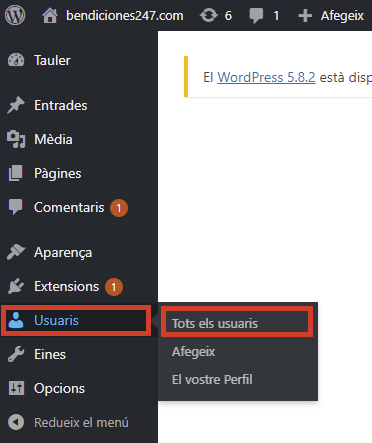Screen dimensions: 372x443
Task: Select Afegeix in the Usuaris submenu
Action: tap(193, 352)
